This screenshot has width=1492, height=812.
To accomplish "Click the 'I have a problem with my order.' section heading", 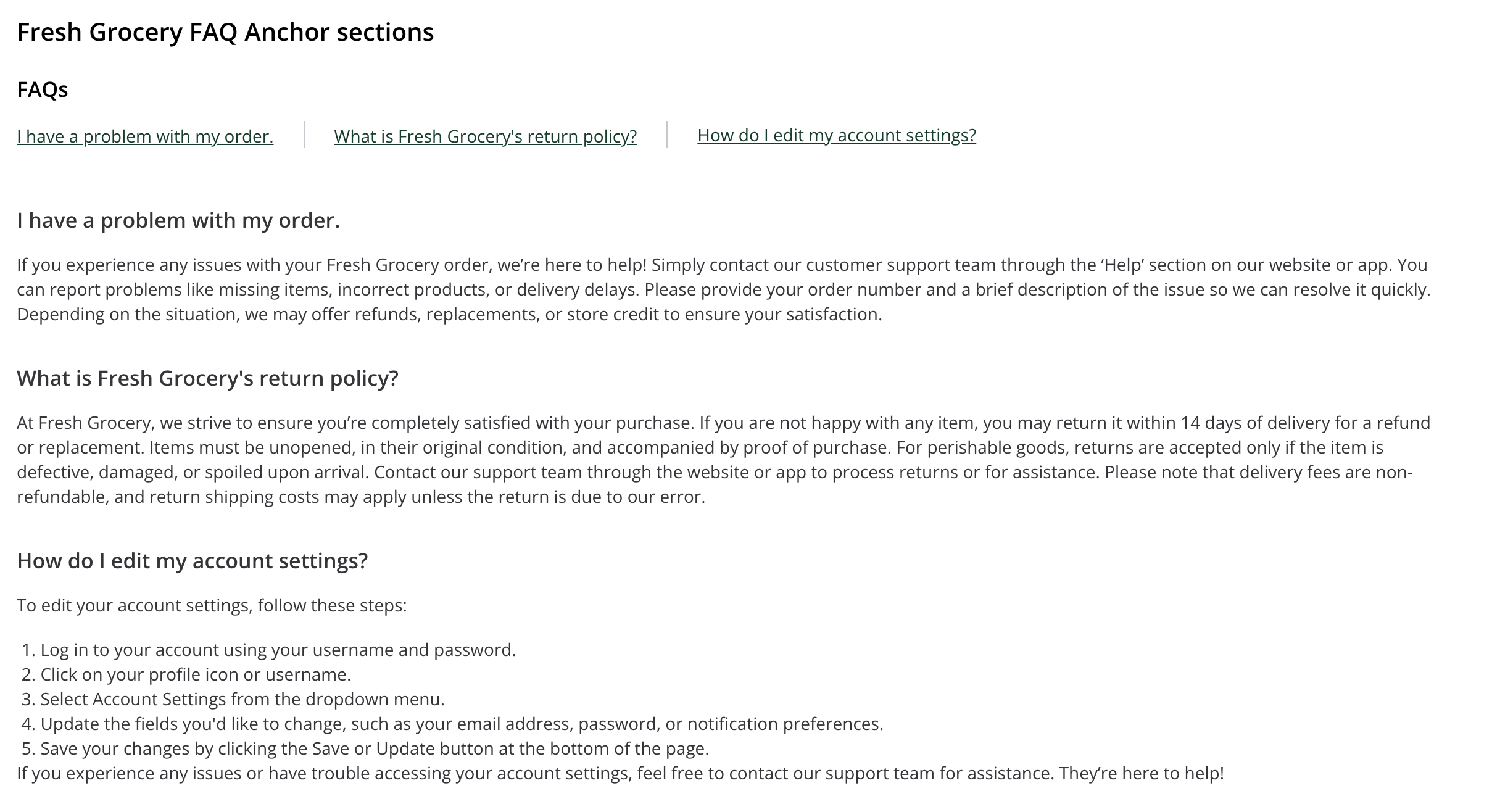I will tap(179, 220).
